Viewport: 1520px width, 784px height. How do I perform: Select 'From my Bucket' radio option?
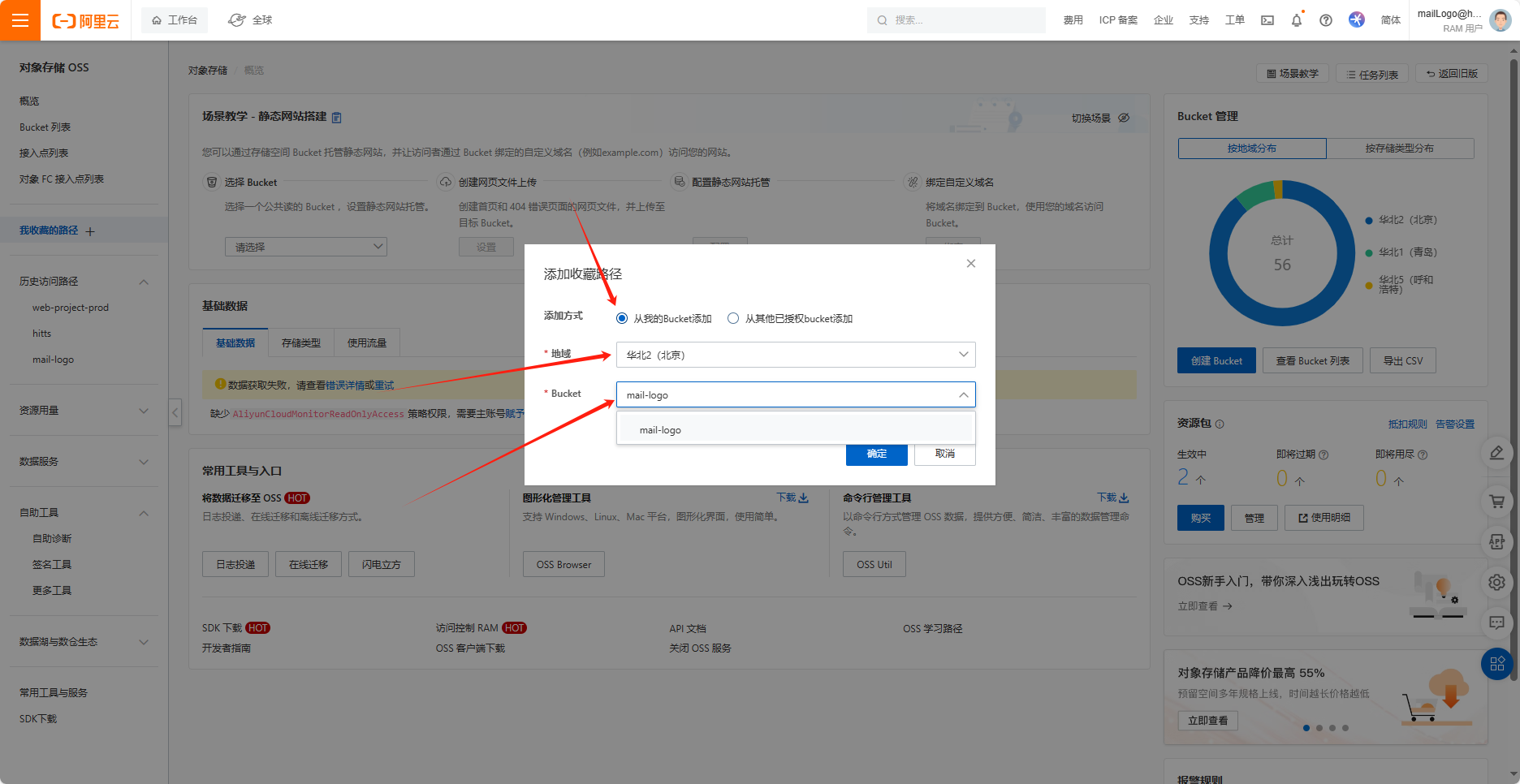coord(622,319)
